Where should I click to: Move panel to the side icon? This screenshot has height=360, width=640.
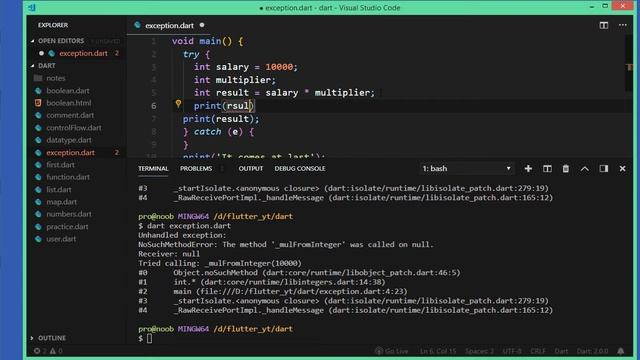tap(604, 169)
